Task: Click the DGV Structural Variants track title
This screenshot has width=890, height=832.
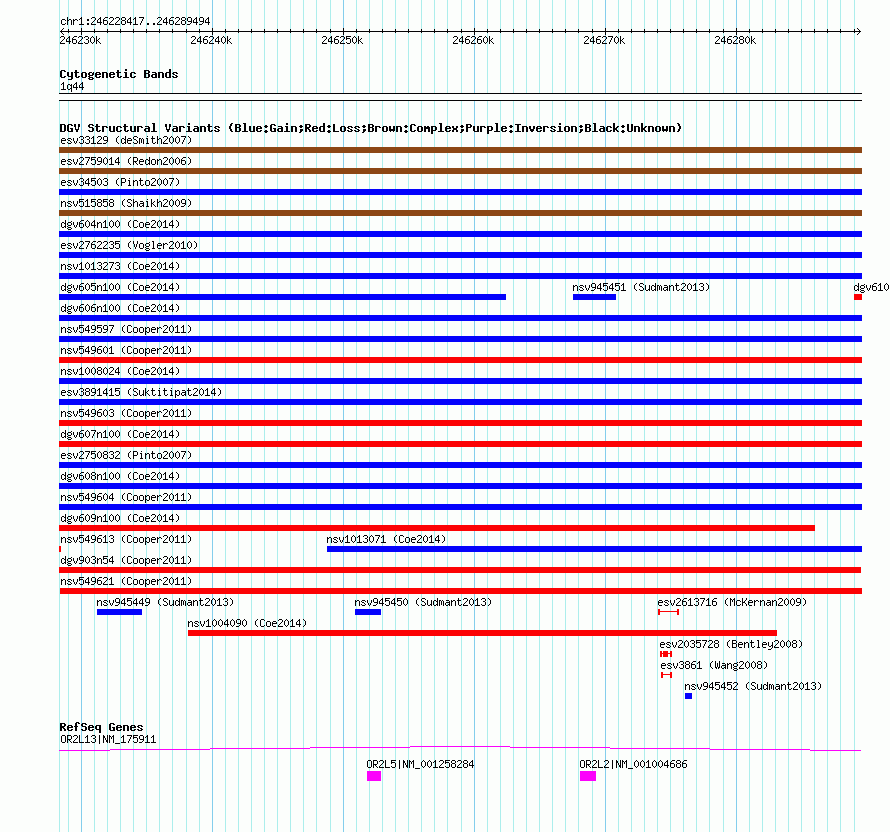Action: point(371,128)
